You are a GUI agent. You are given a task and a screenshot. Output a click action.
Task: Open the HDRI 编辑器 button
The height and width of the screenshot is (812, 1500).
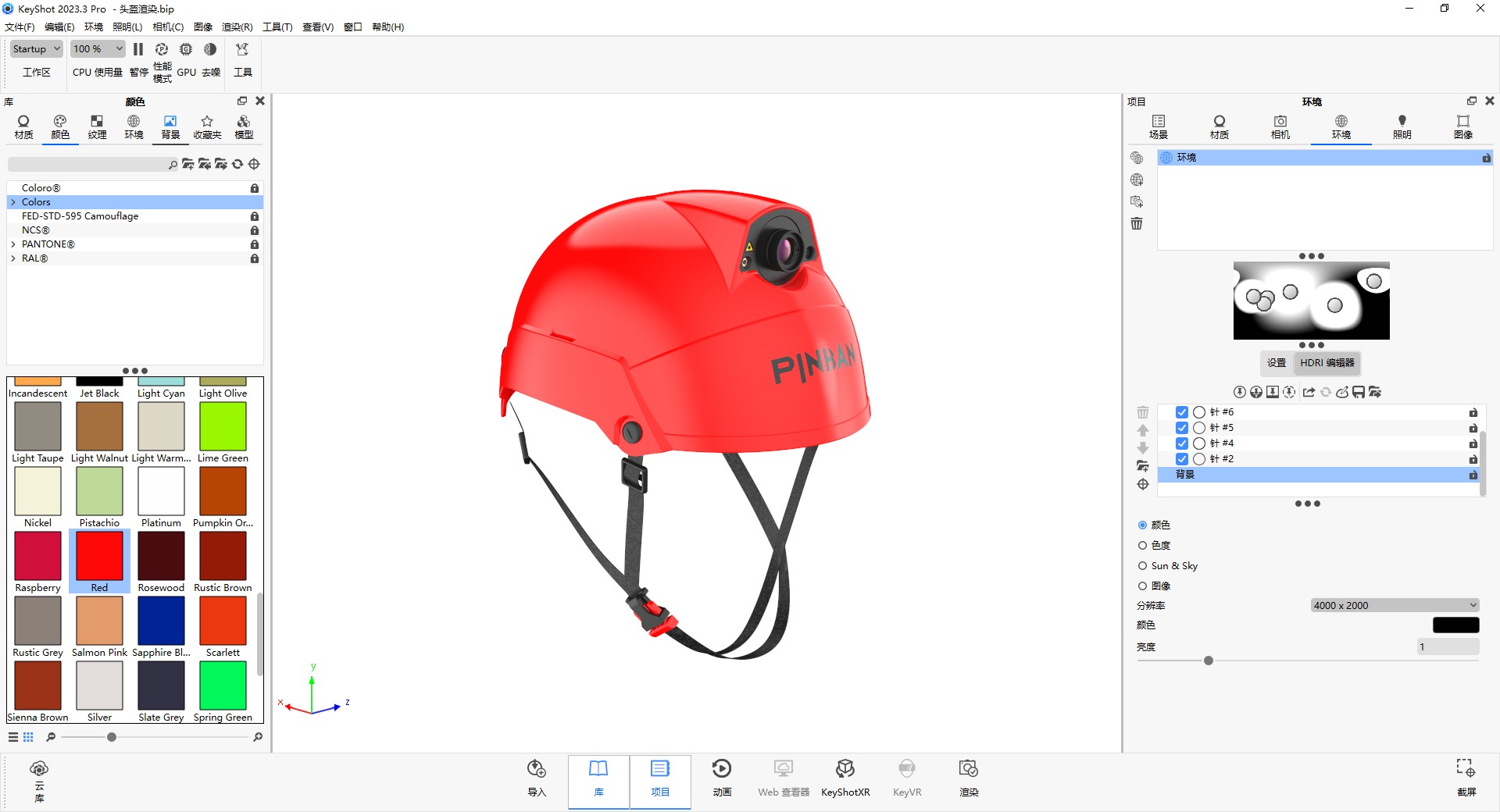[1327, 363]
